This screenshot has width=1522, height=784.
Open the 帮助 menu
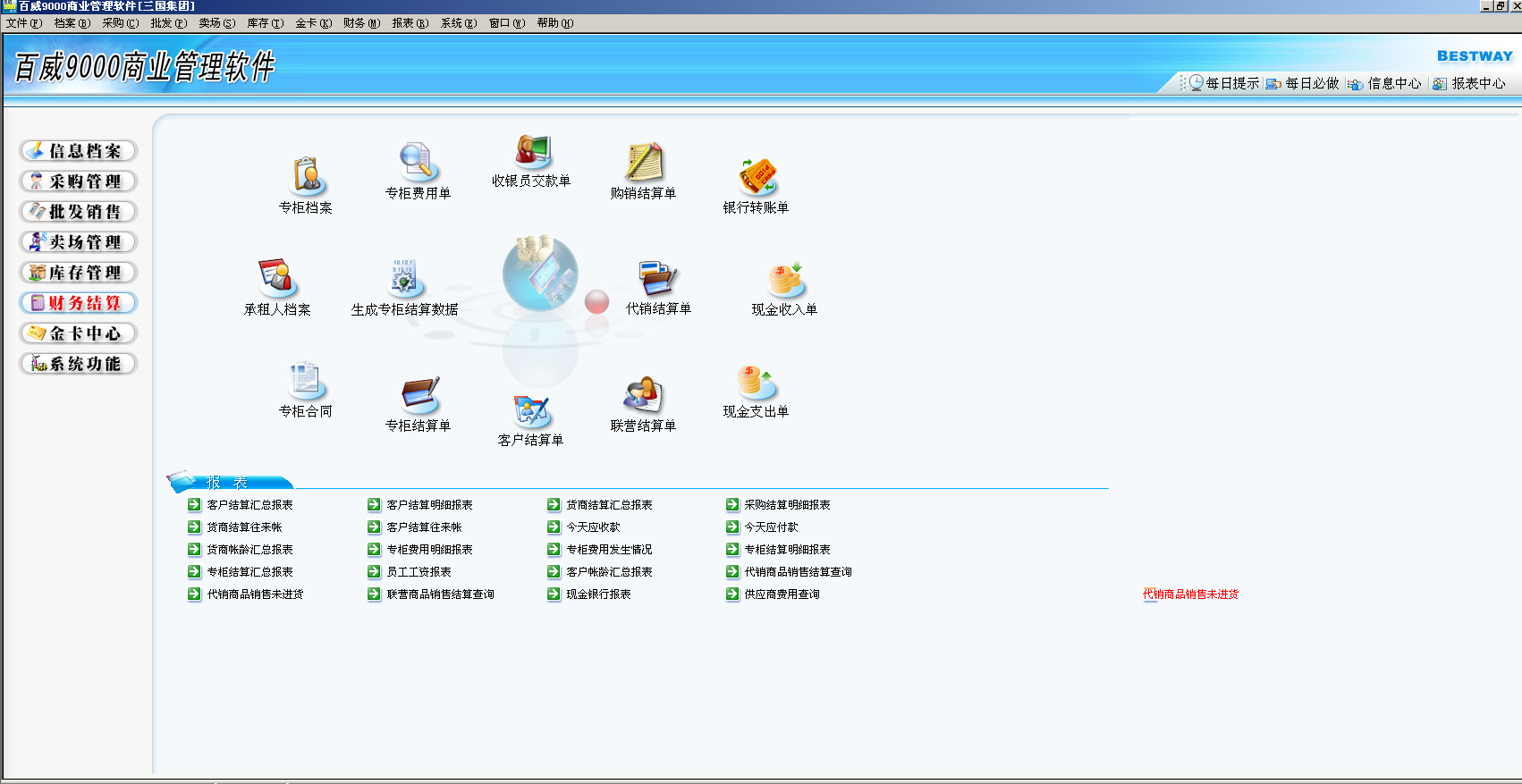[555, 23]
